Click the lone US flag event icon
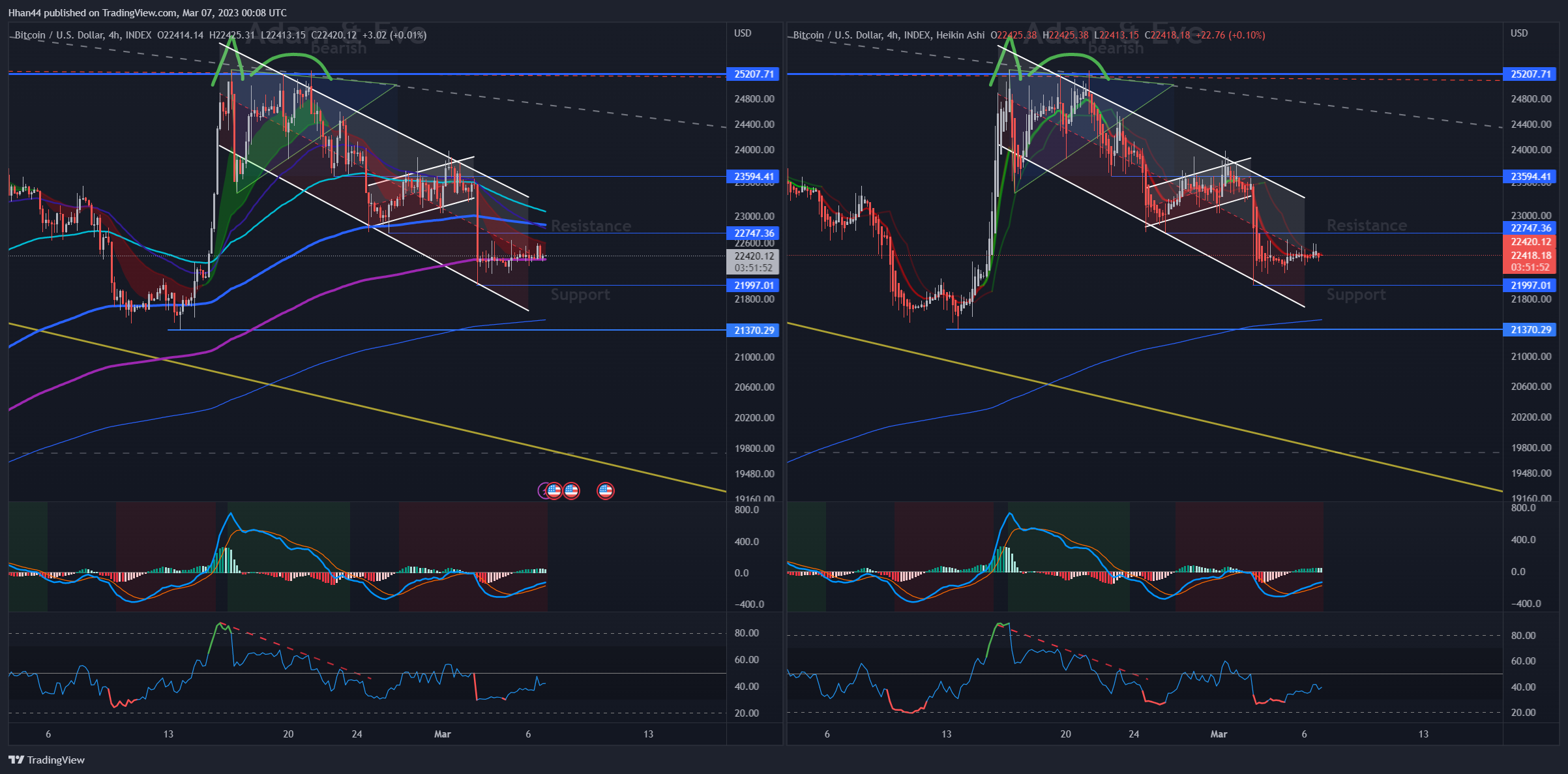This screenshot has height=774, width=1568. 605,490
